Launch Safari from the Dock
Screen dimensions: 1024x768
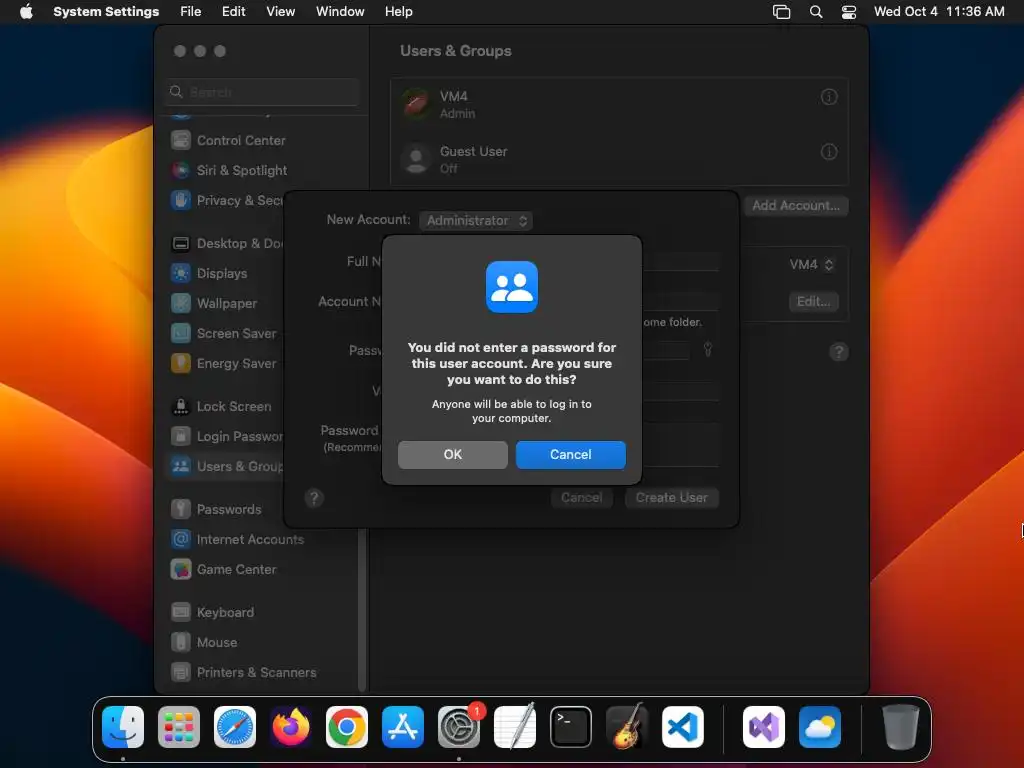tap(234, 727)
